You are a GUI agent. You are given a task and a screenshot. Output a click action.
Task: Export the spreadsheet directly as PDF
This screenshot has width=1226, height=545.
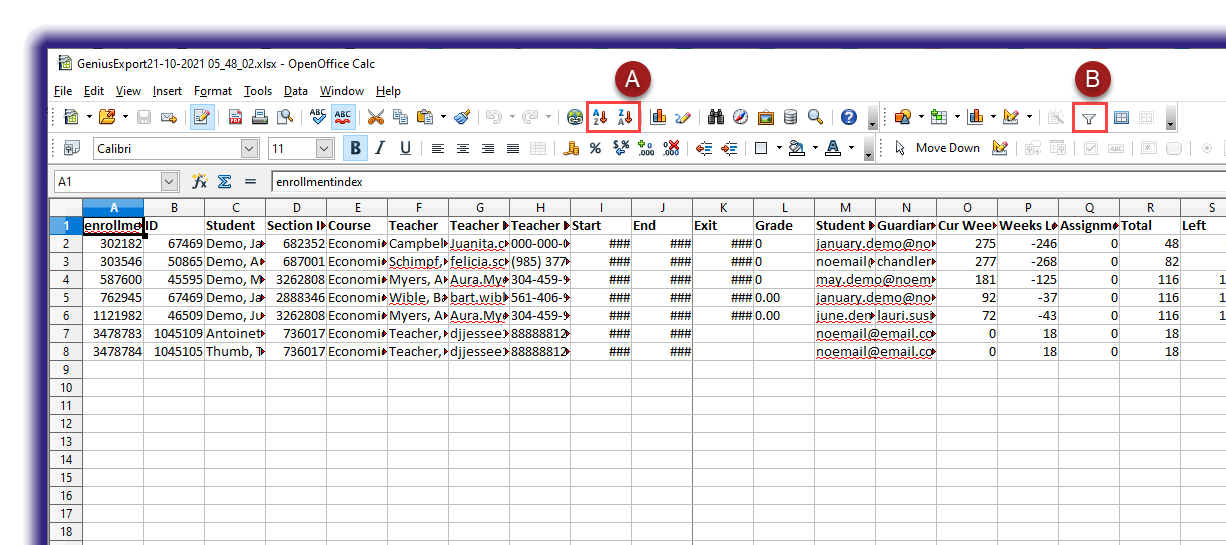point(235,117)
